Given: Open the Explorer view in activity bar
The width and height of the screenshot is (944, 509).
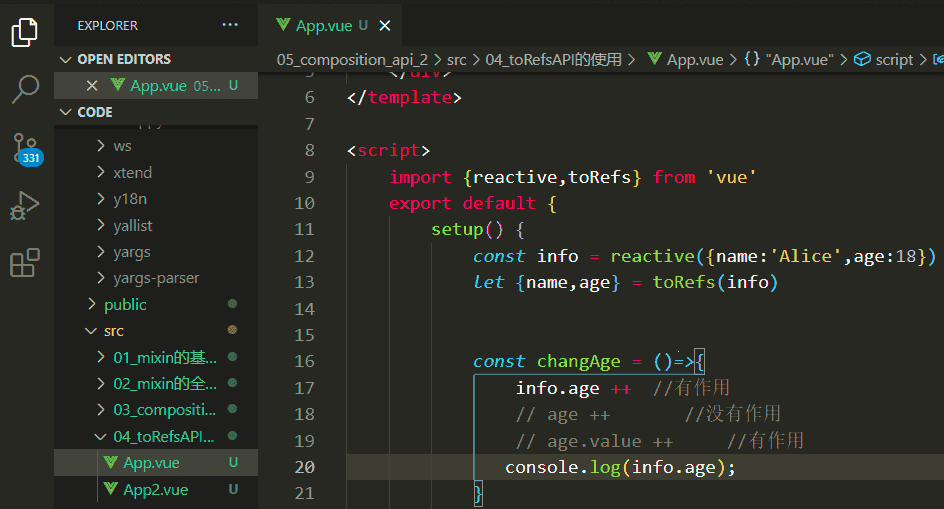Looking at the screenshot, I should tap(25, 32).
